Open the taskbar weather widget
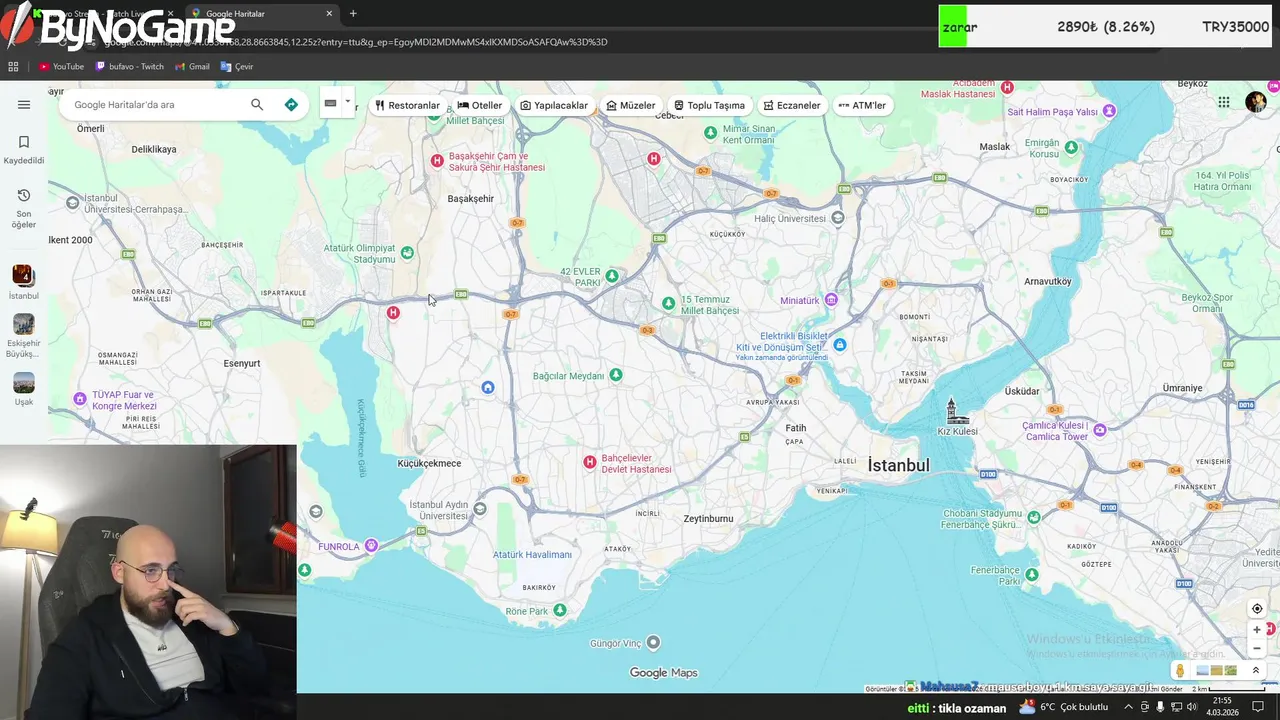The image size is (1280, 720). [1063, 707]
